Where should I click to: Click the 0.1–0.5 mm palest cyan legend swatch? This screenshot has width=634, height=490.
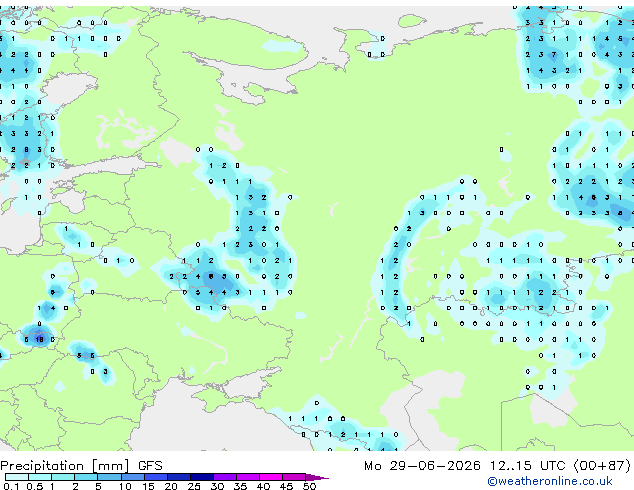(x=17, y=477)
